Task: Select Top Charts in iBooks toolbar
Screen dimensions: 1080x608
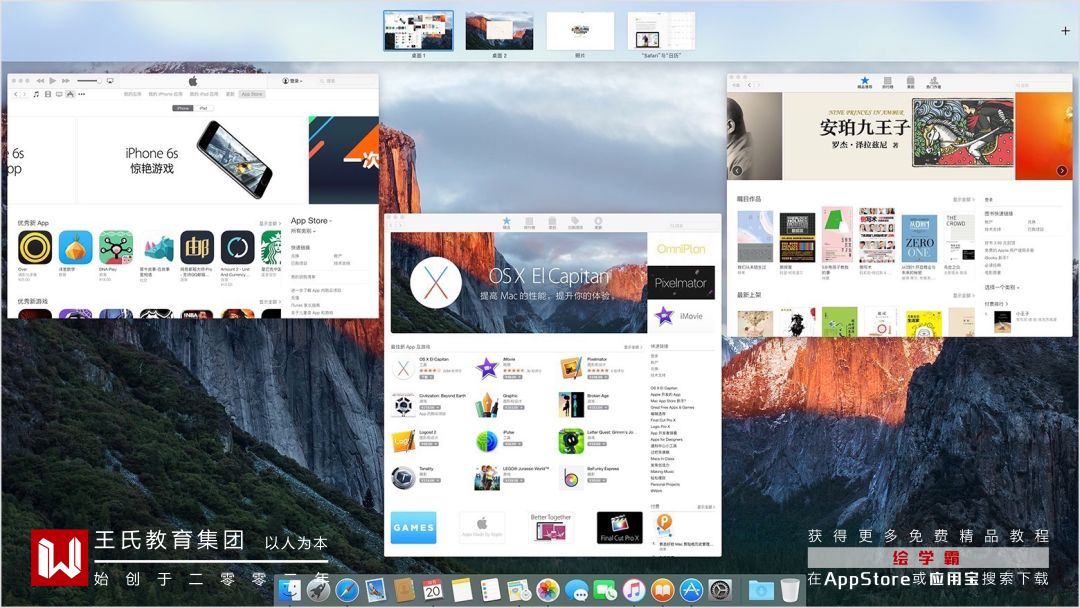Action: pyautogui.click(x=888, y=83)
